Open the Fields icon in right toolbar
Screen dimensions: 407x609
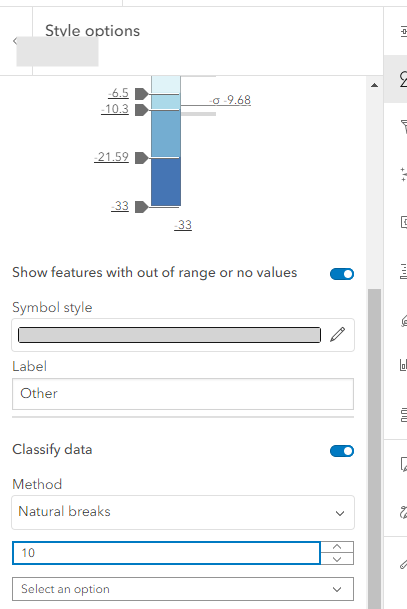[x=404, y=271]
